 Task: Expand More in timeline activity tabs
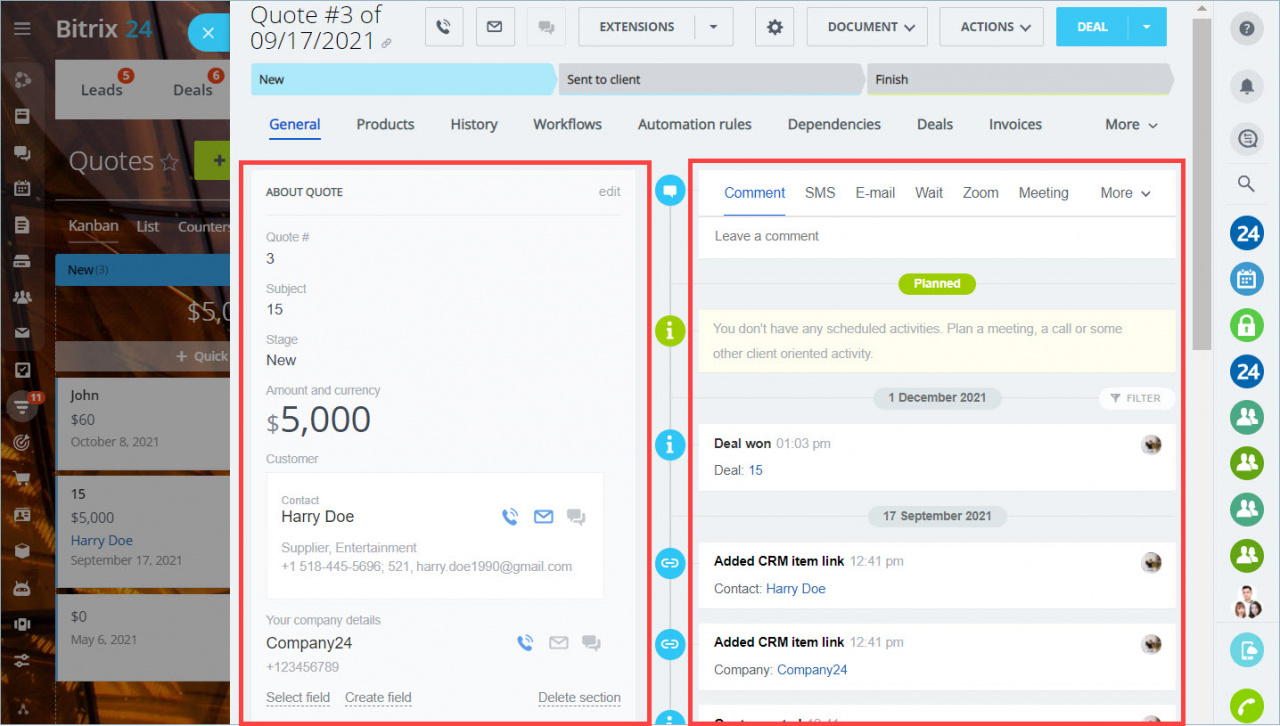coord(1125,193)
